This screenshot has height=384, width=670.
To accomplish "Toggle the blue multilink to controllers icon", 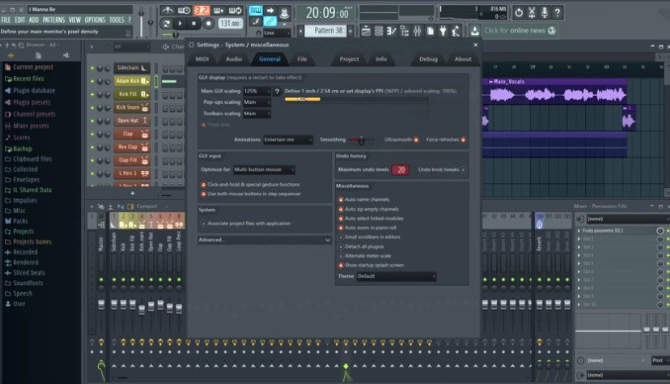I will point(270,21).
